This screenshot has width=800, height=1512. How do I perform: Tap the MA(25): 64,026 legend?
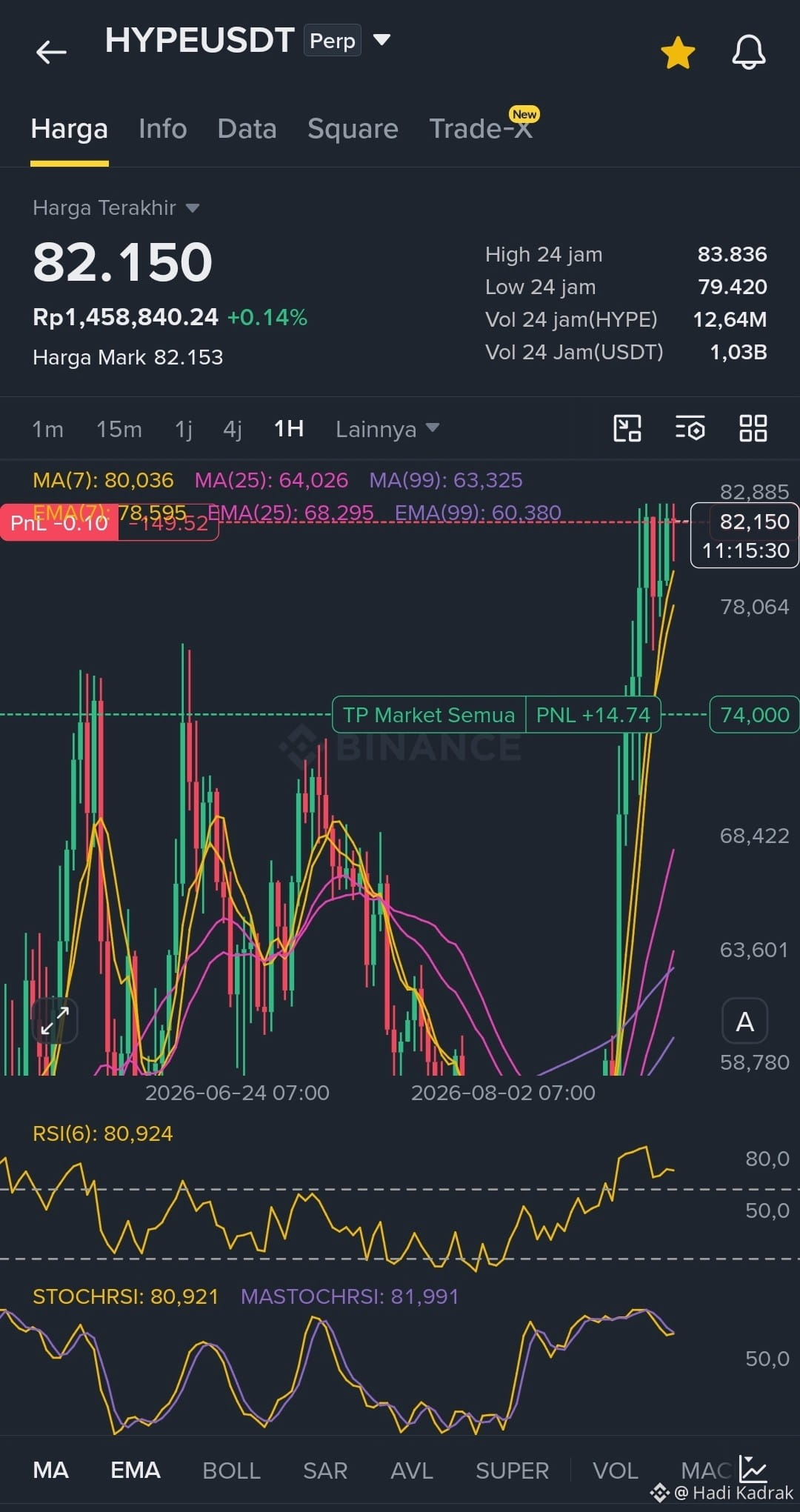click(x=271, y=480)
